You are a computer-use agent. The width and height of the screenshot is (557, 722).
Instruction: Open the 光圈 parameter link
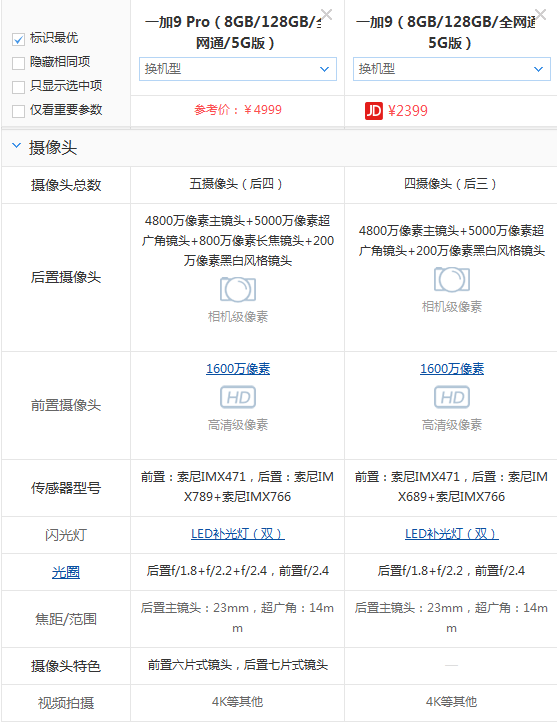pos(66,572)
